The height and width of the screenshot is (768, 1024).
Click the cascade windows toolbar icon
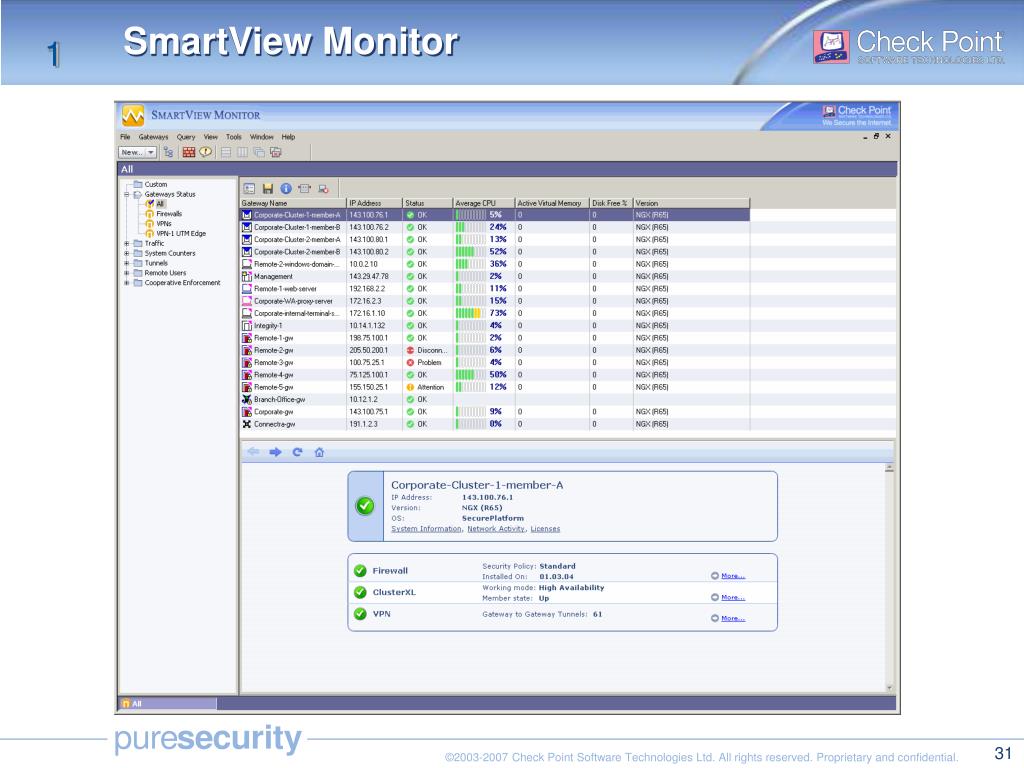point(259,152)
